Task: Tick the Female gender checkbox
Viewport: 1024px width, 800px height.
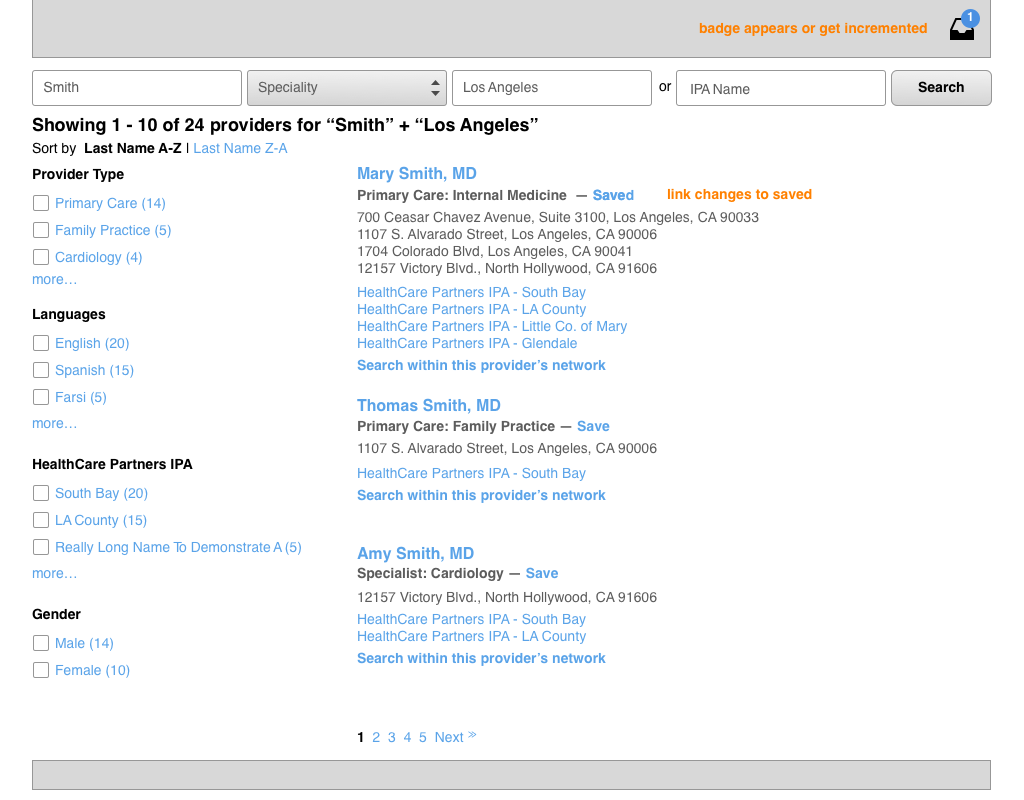Action: click(x=41, y=670)
